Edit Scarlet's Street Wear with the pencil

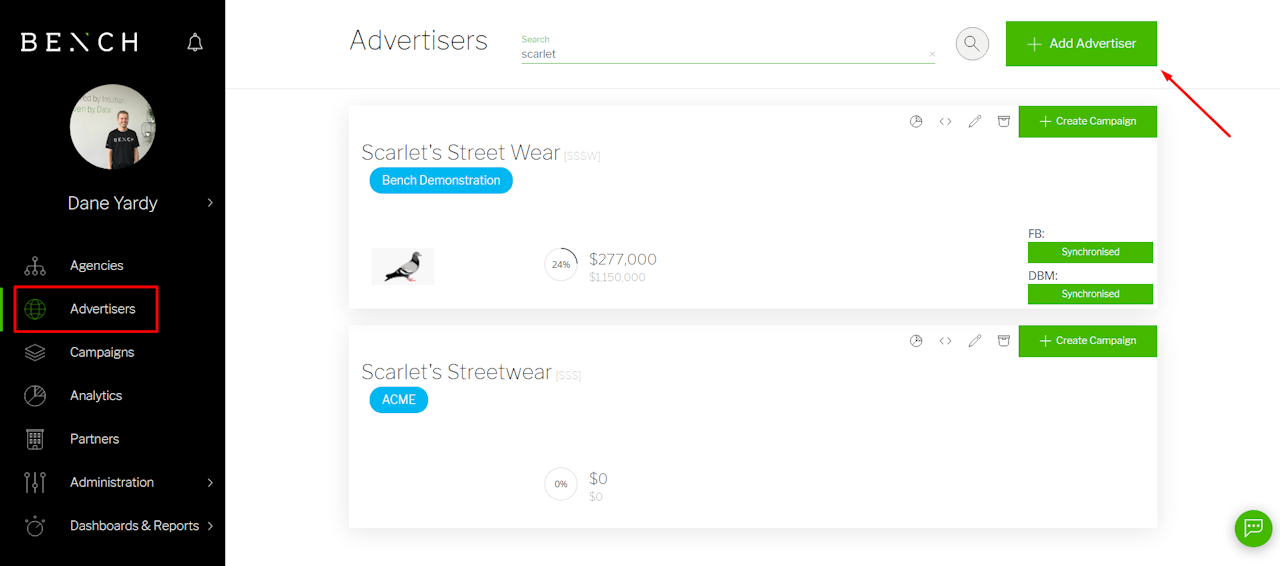975,122
